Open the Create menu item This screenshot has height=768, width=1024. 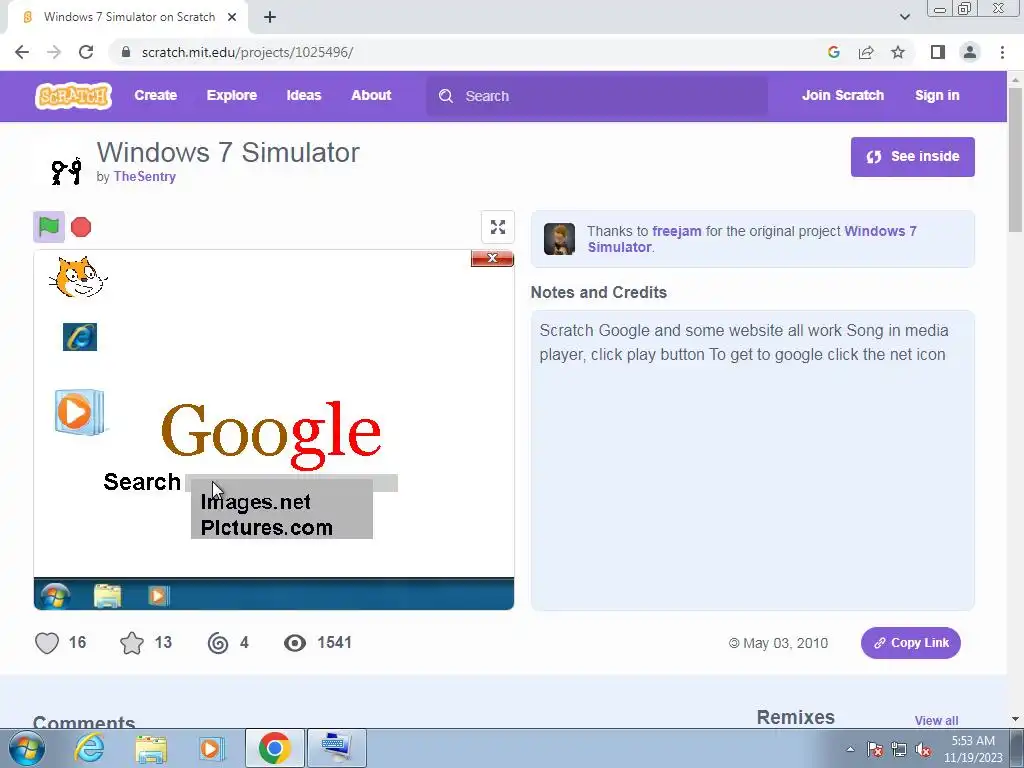(x=155, y=95)
